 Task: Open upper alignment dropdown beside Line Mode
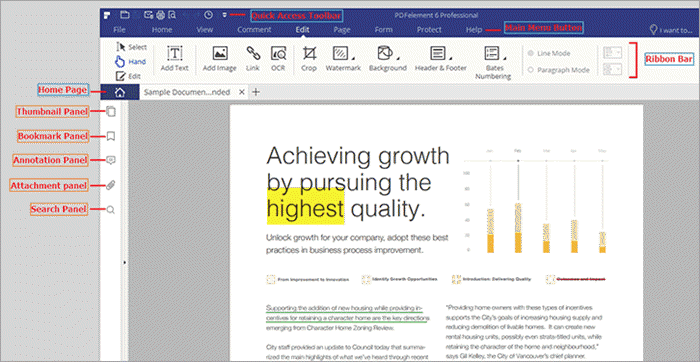[x=612, y=53]
